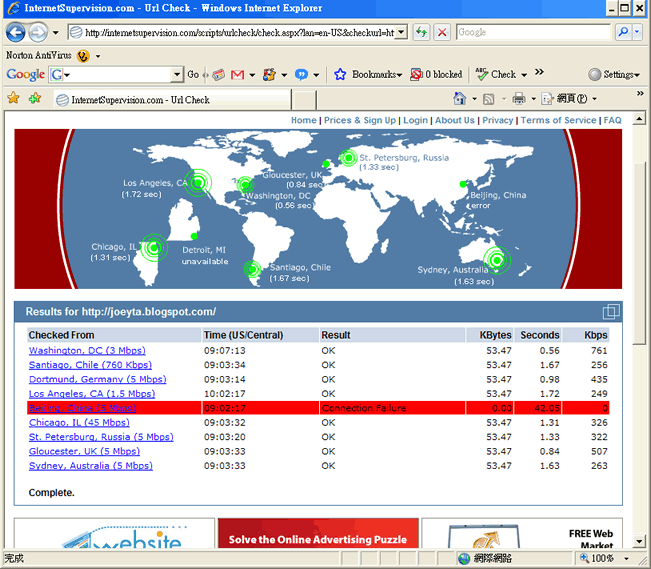Click the address bar URL field

coord(232,32)
